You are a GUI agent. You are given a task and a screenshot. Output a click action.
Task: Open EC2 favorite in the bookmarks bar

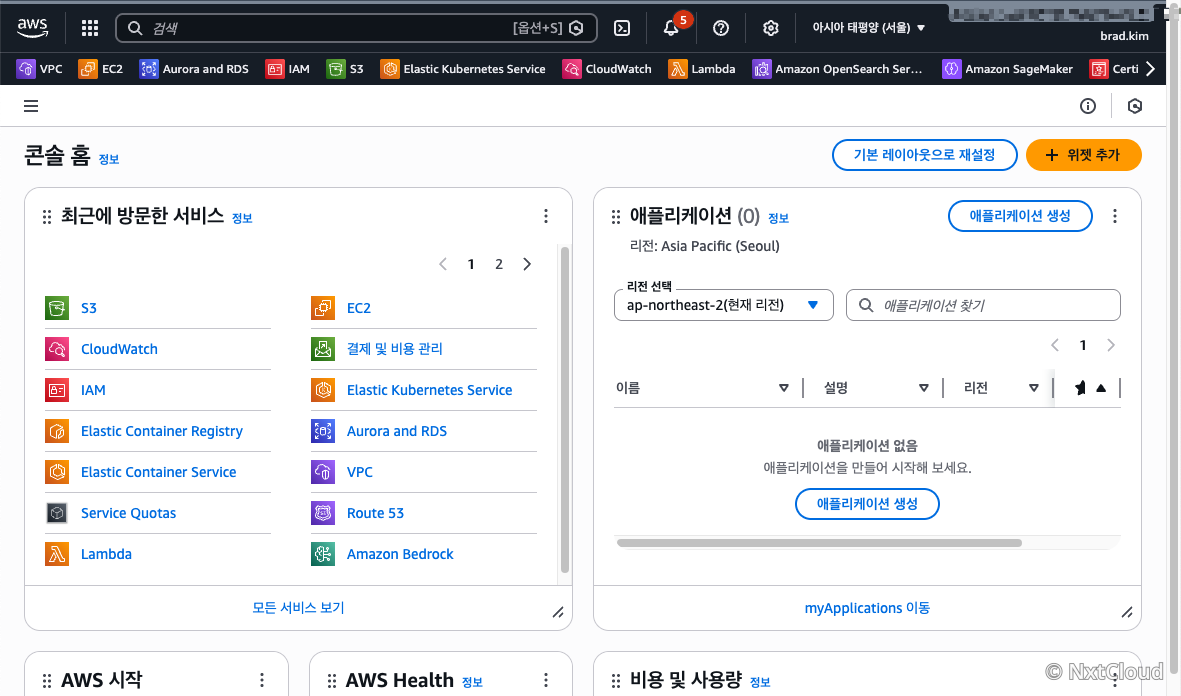pyautogui.click(x=101, y=69)
